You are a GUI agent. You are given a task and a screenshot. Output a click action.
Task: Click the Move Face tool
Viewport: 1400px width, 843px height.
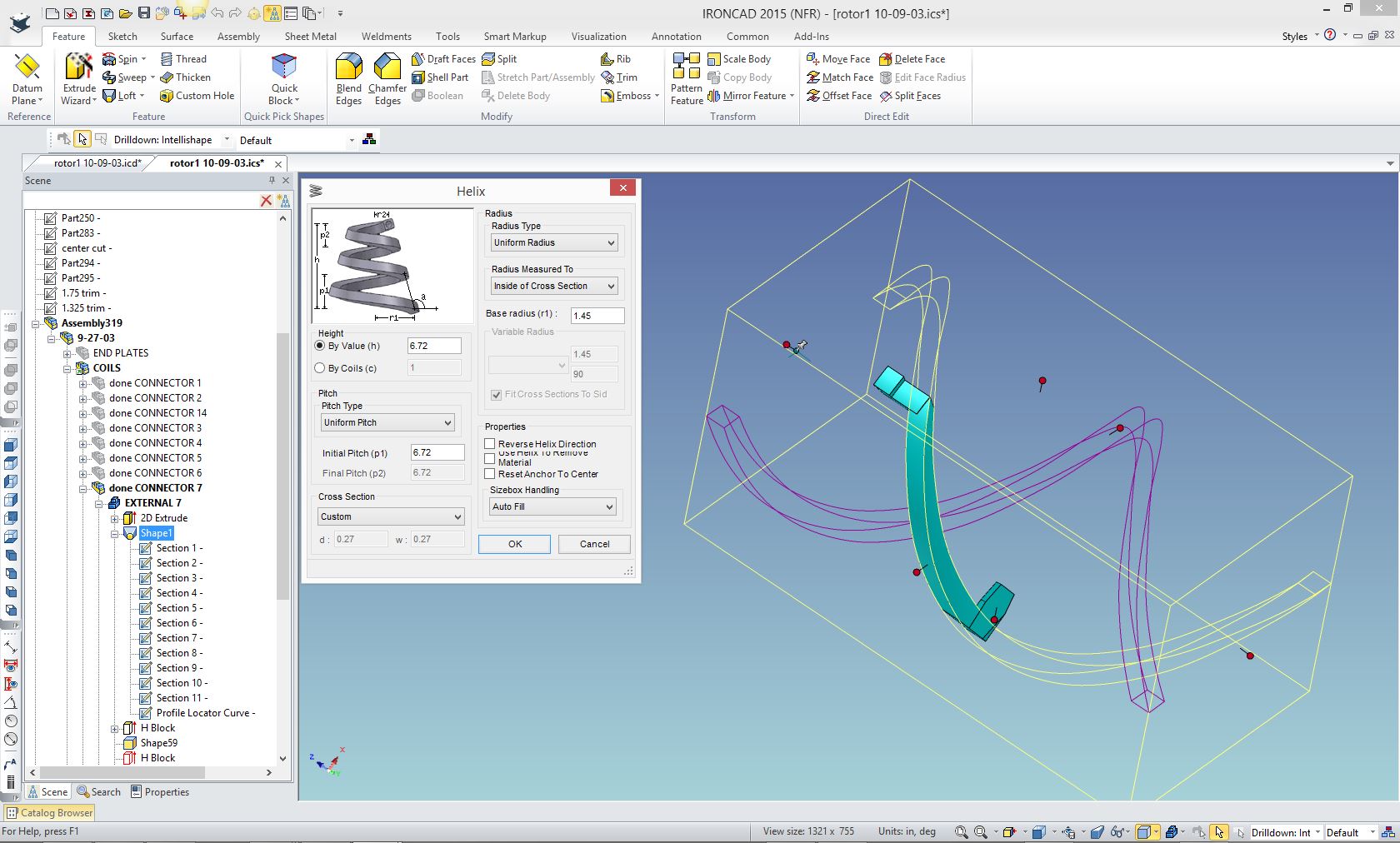(x=838, y=59)
